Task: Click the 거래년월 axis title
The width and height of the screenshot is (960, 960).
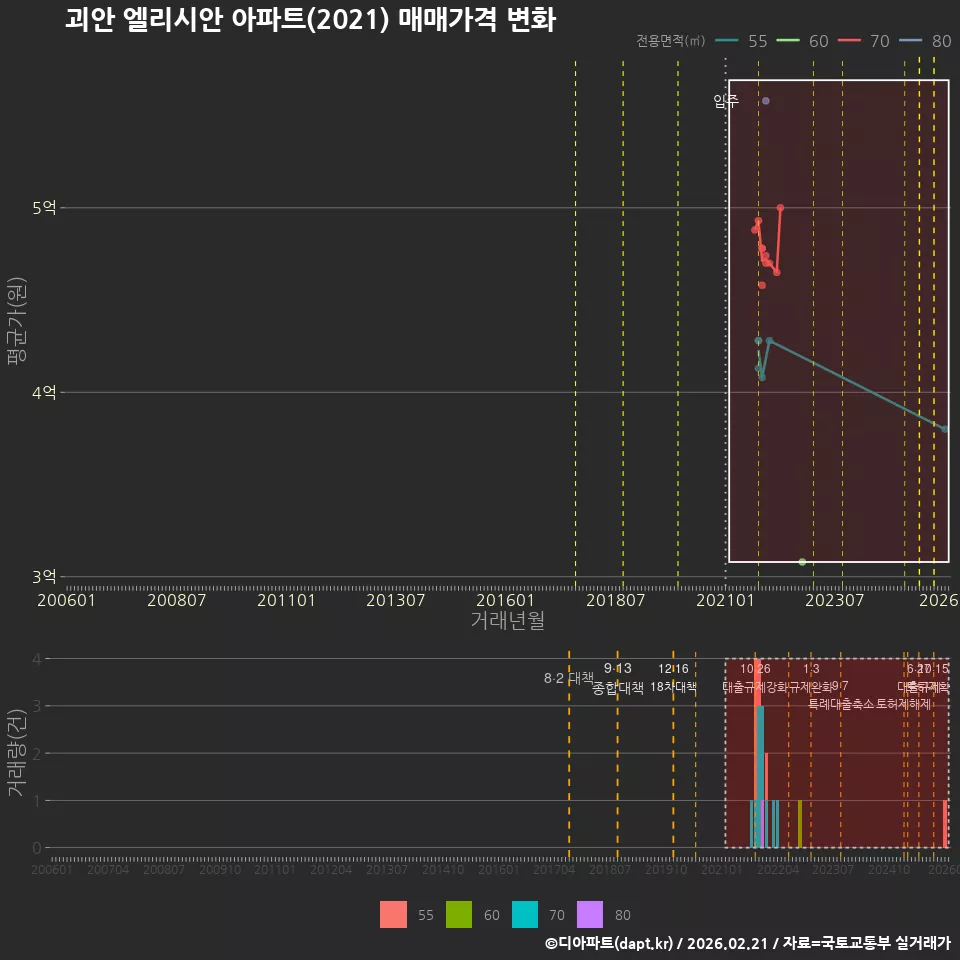Action: (x=508, y=620)
